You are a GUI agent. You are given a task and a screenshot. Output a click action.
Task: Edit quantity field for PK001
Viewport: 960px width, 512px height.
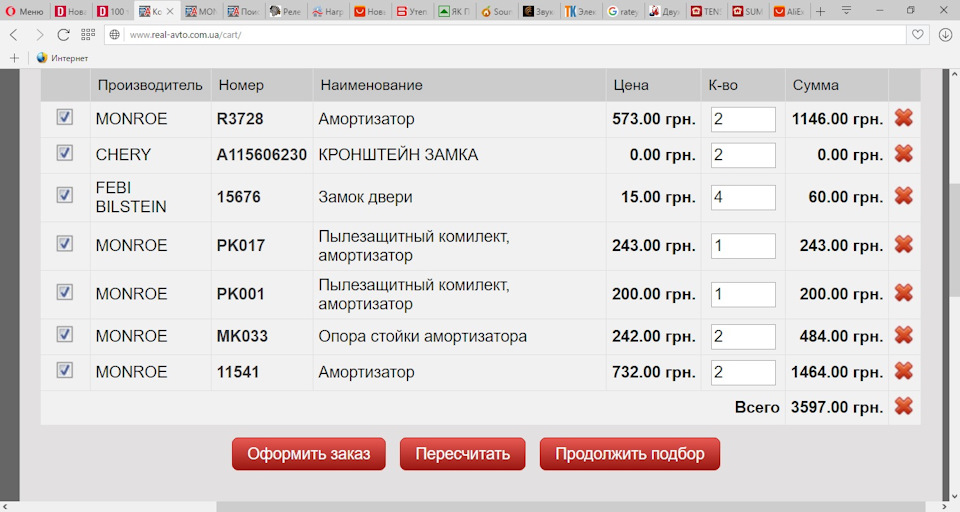743,295
